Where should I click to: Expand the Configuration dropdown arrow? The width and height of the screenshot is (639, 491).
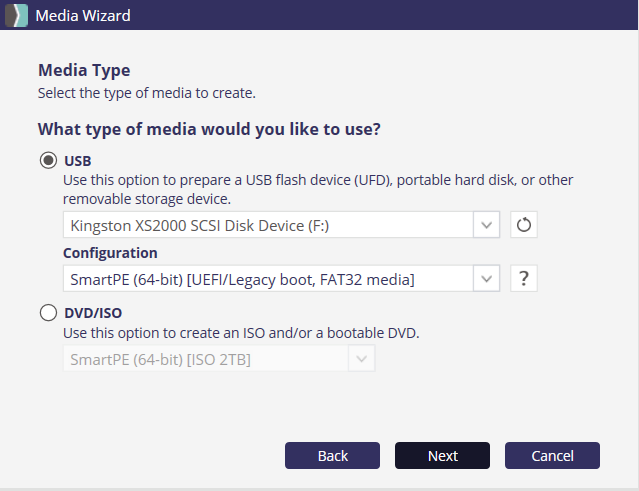pos(486,278)
